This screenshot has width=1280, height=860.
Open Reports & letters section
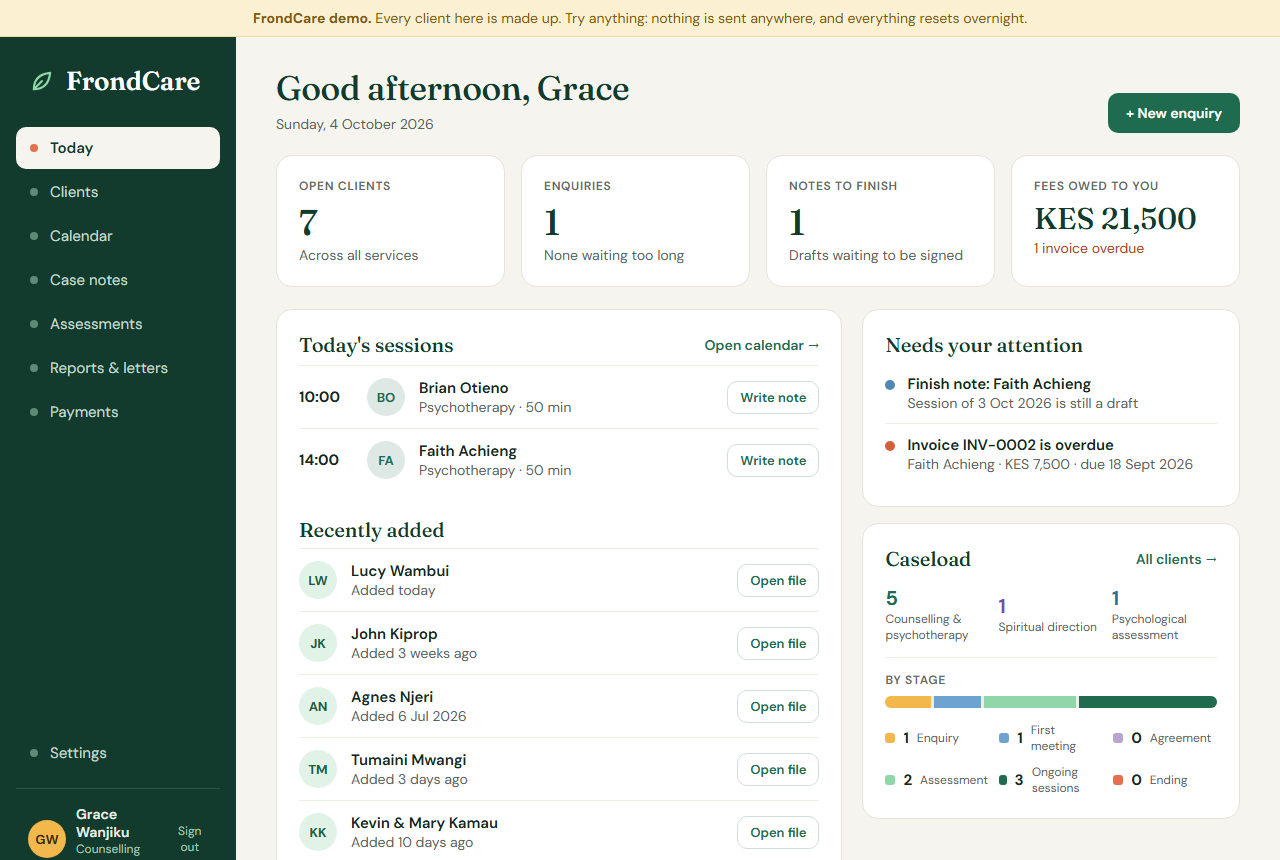[x=118, y=368]
